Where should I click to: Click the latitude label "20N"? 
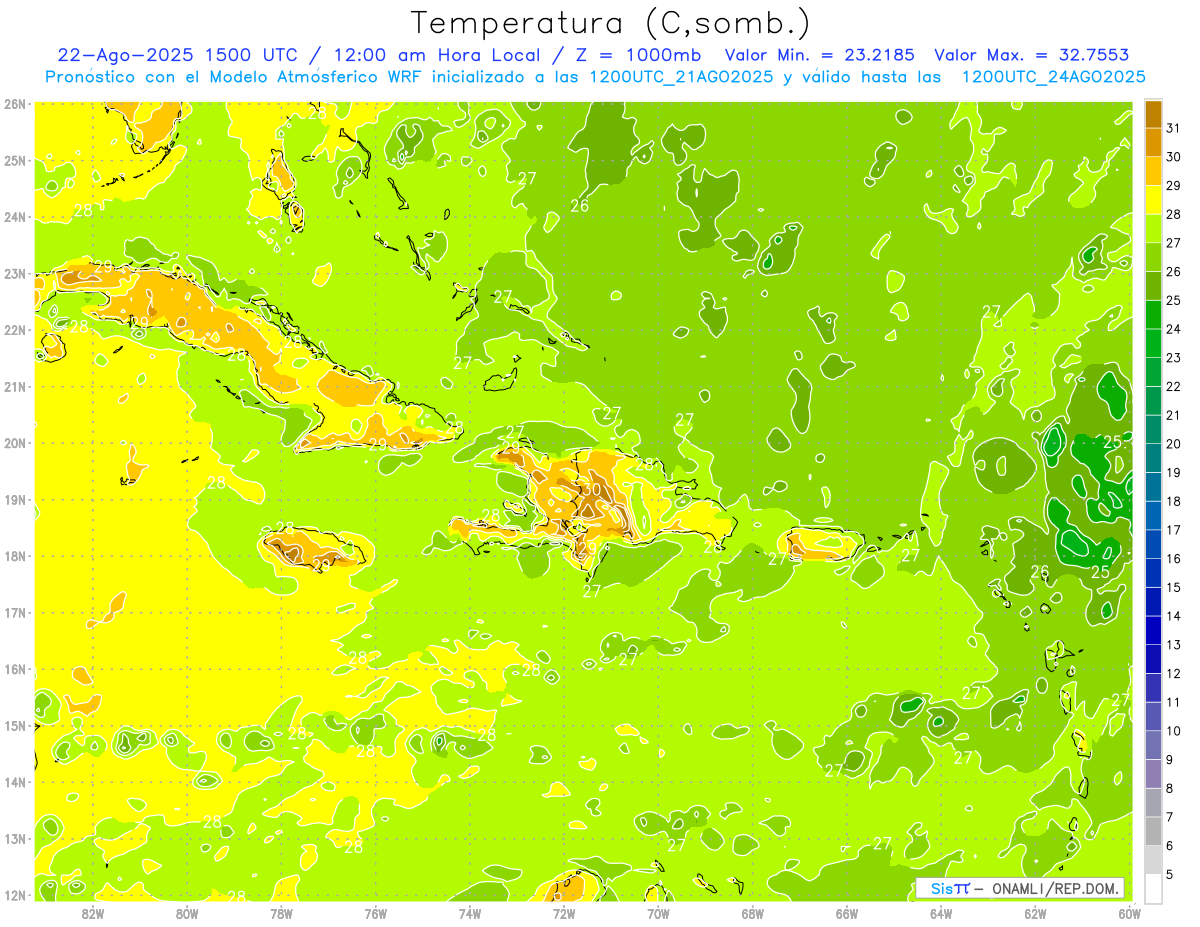(15, 443)
